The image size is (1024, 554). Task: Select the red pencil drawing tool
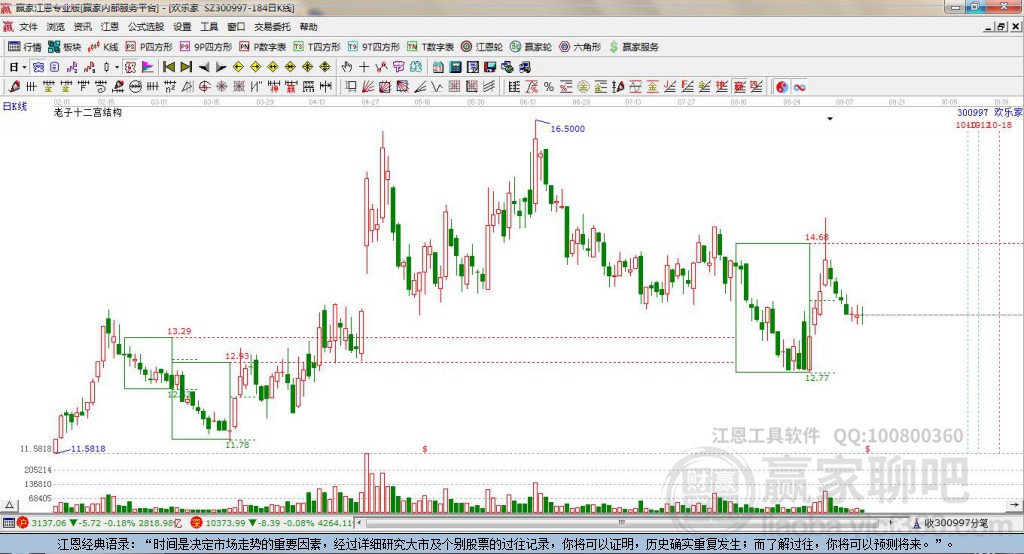click(x=14, y=87)
